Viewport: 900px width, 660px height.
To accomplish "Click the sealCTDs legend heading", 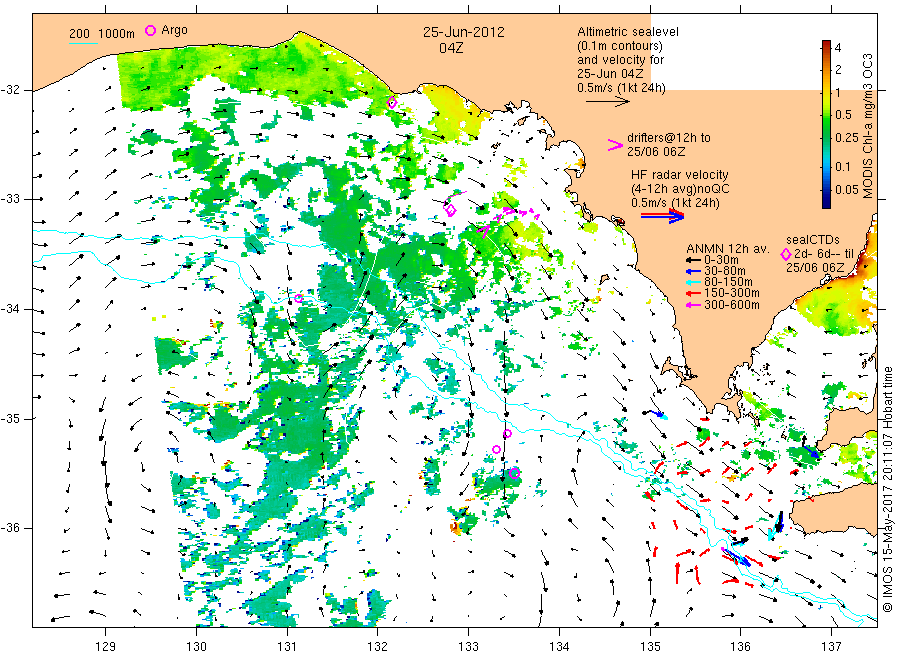I will pyautogui.click(x=813, y=240).
